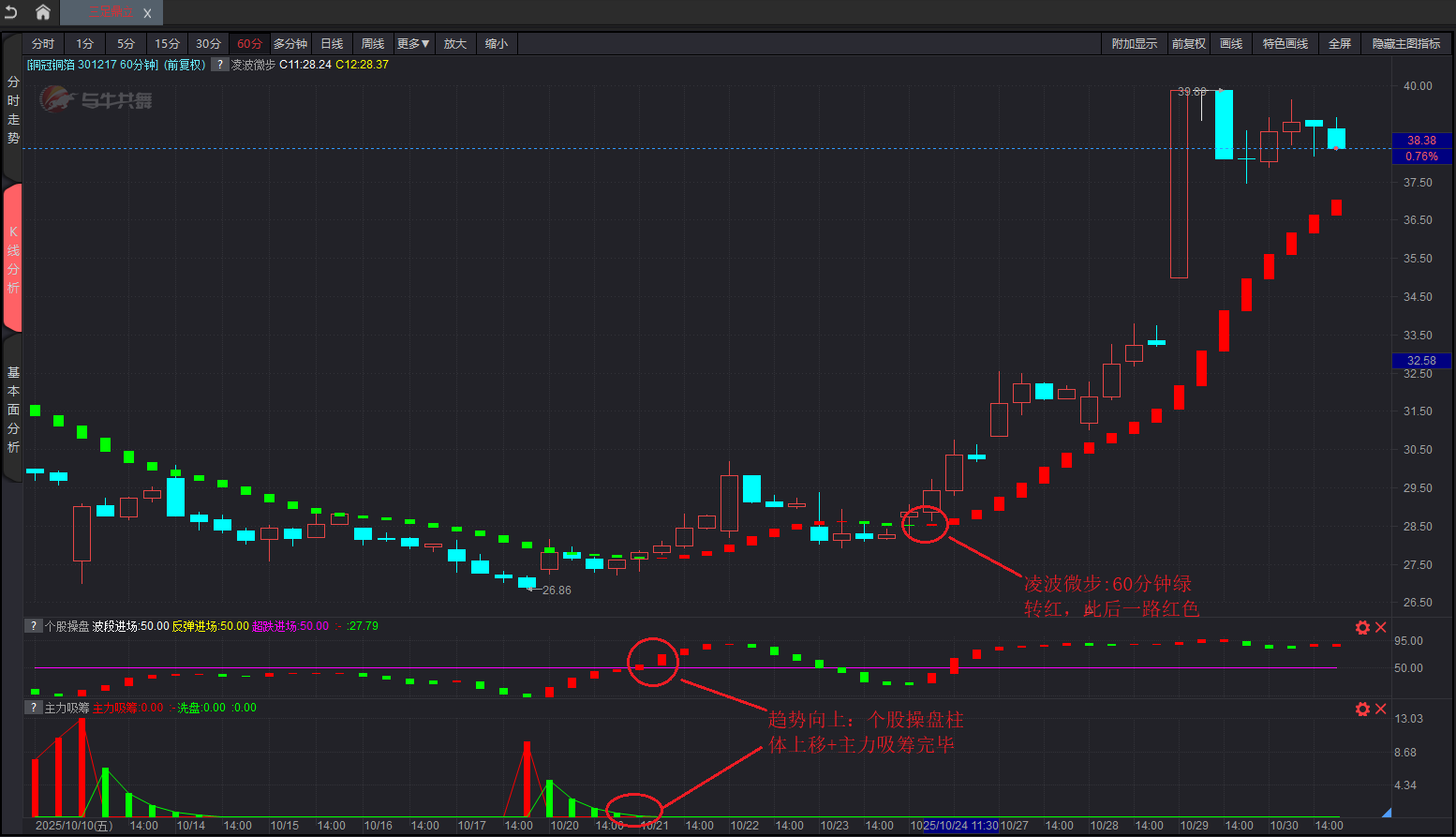Toggle 全屏 fullscreen mode
Image resolution: width=1456 pixels, height=837 pixels.
pos(1339,44)
